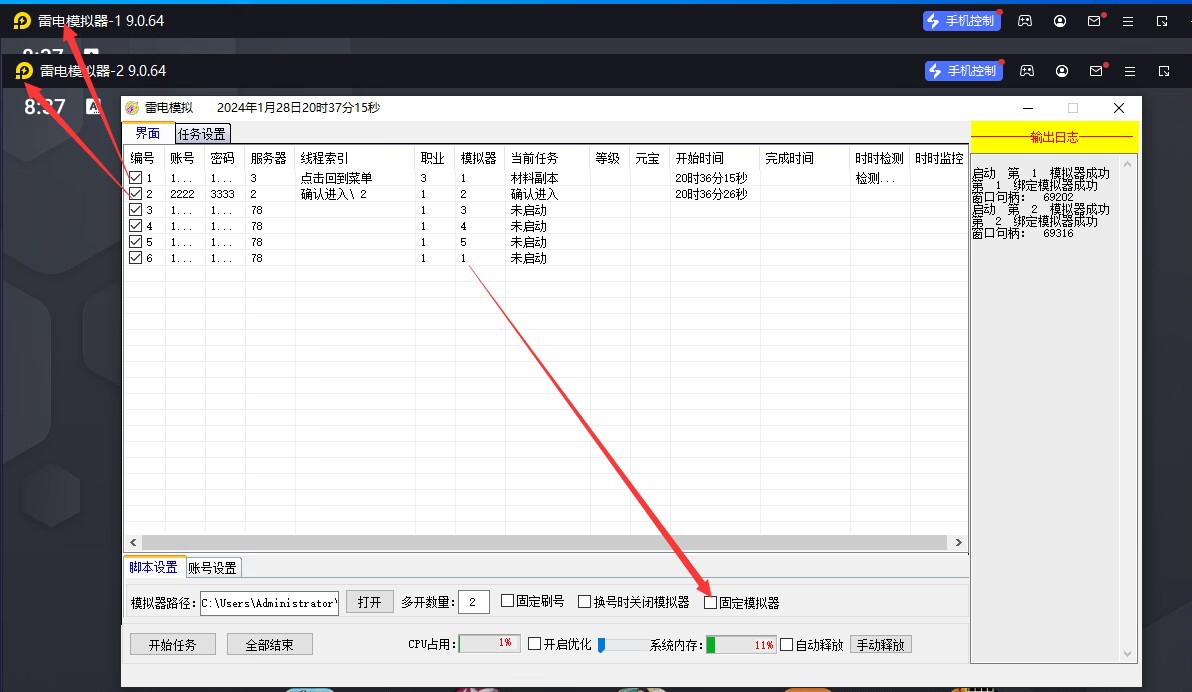
Task: Enable 换号时关闭模拟器 checkbox
Action: point(585,602)
